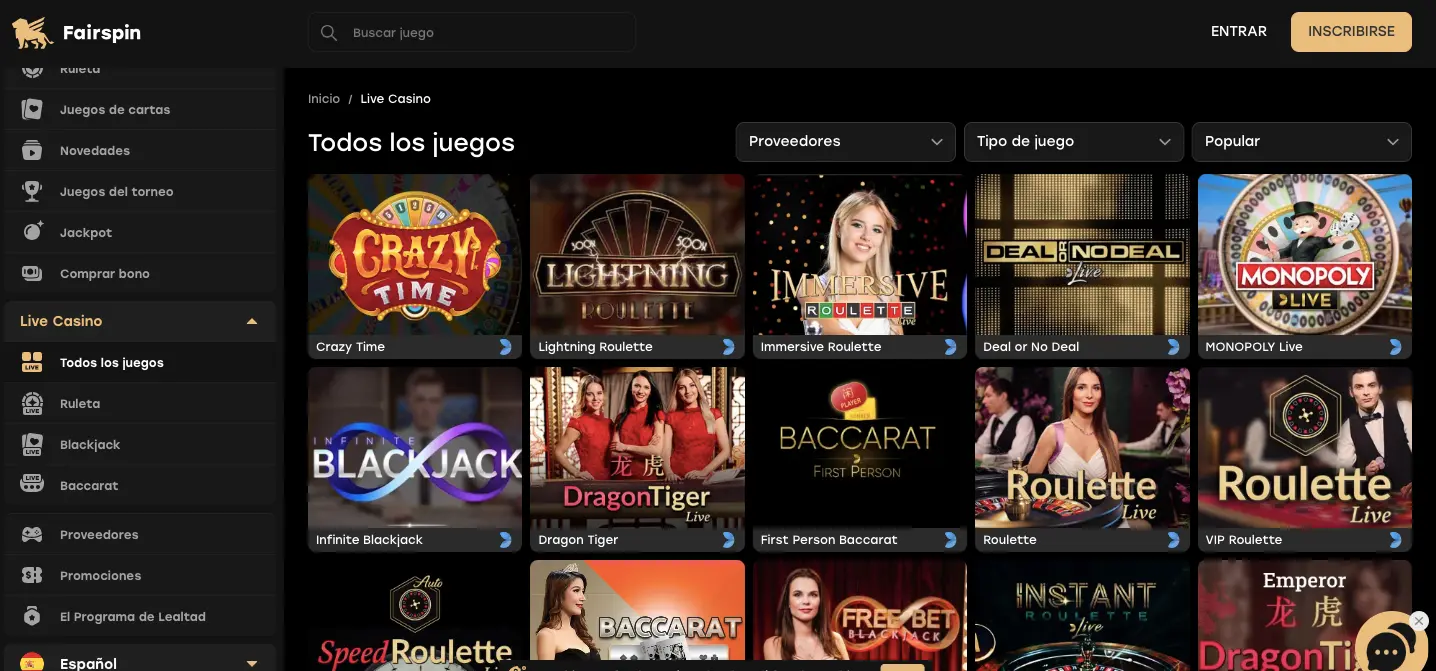The width and height of the screenshot is (1436, 671).
Task: Open the Tipo de juego dropdown
Action: (x=1074, y=142)
